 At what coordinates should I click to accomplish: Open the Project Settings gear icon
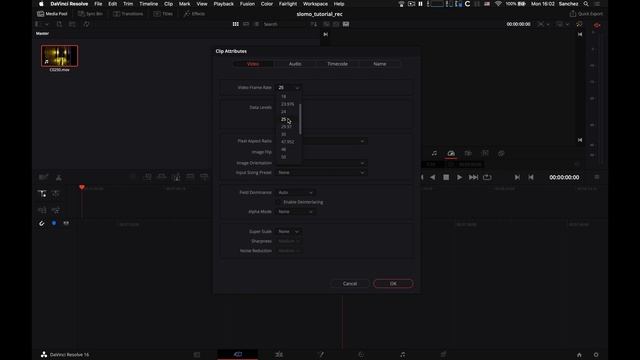click(x=596, y=355)
